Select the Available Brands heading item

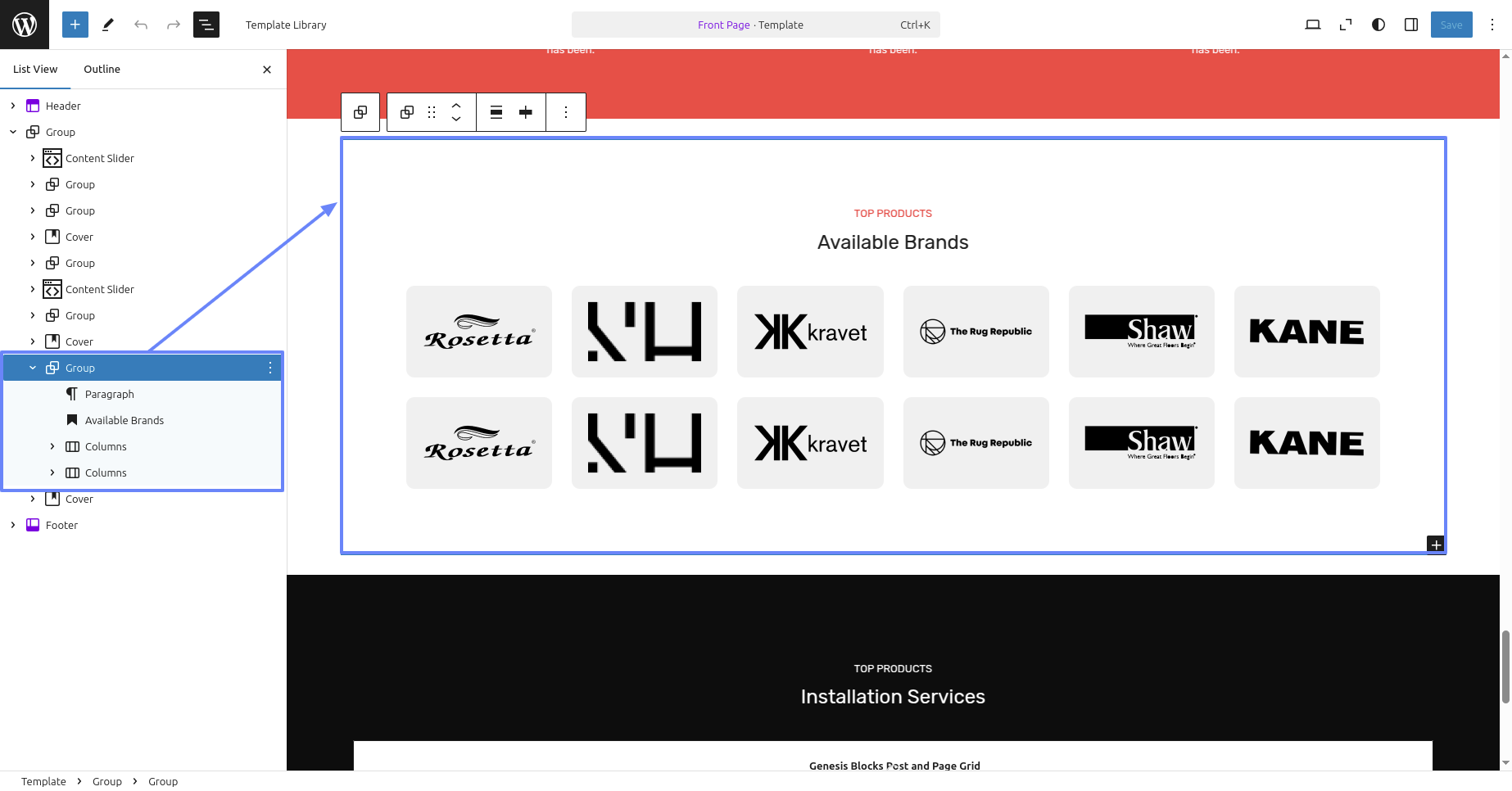[143, 420]
